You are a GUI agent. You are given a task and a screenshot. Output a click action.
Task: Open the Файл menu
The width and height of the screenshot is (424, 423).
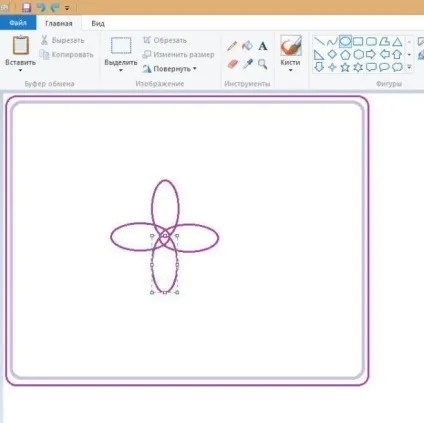18,23
